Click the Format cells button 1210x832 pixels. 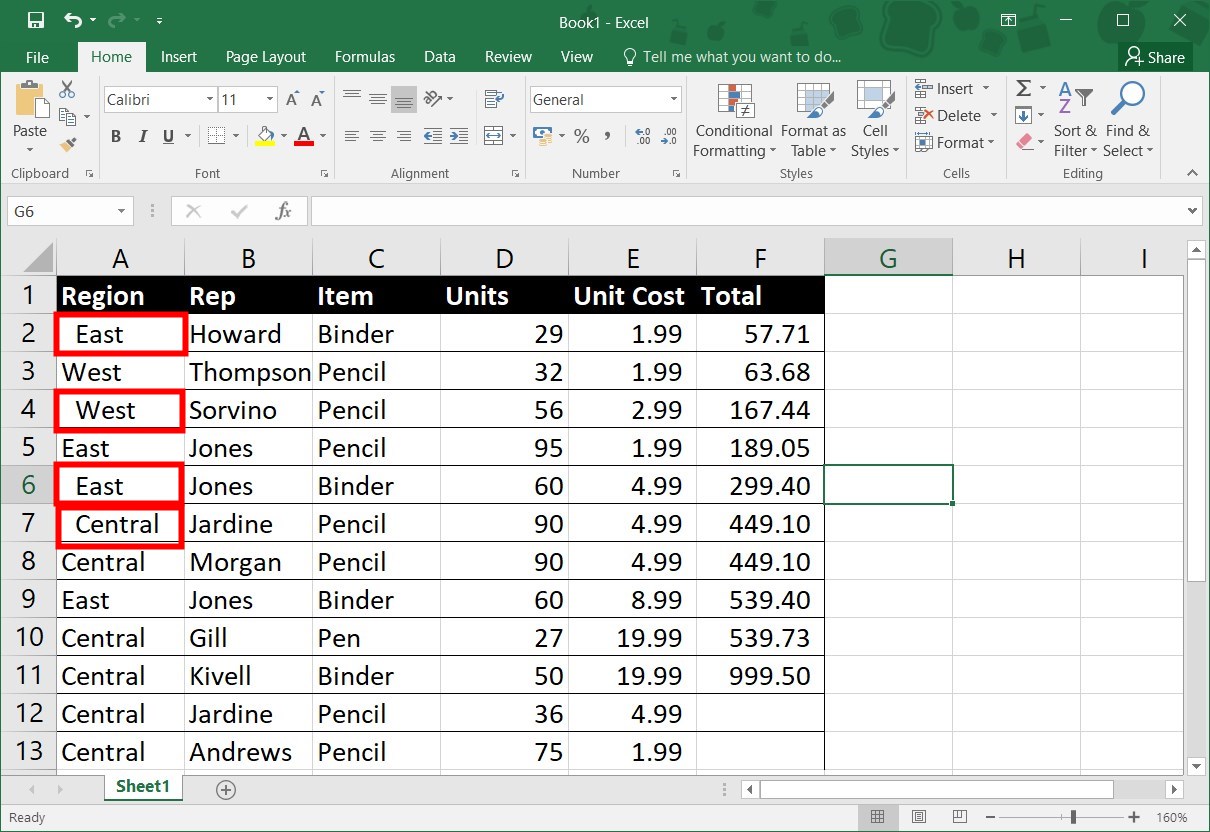(955, 143)
